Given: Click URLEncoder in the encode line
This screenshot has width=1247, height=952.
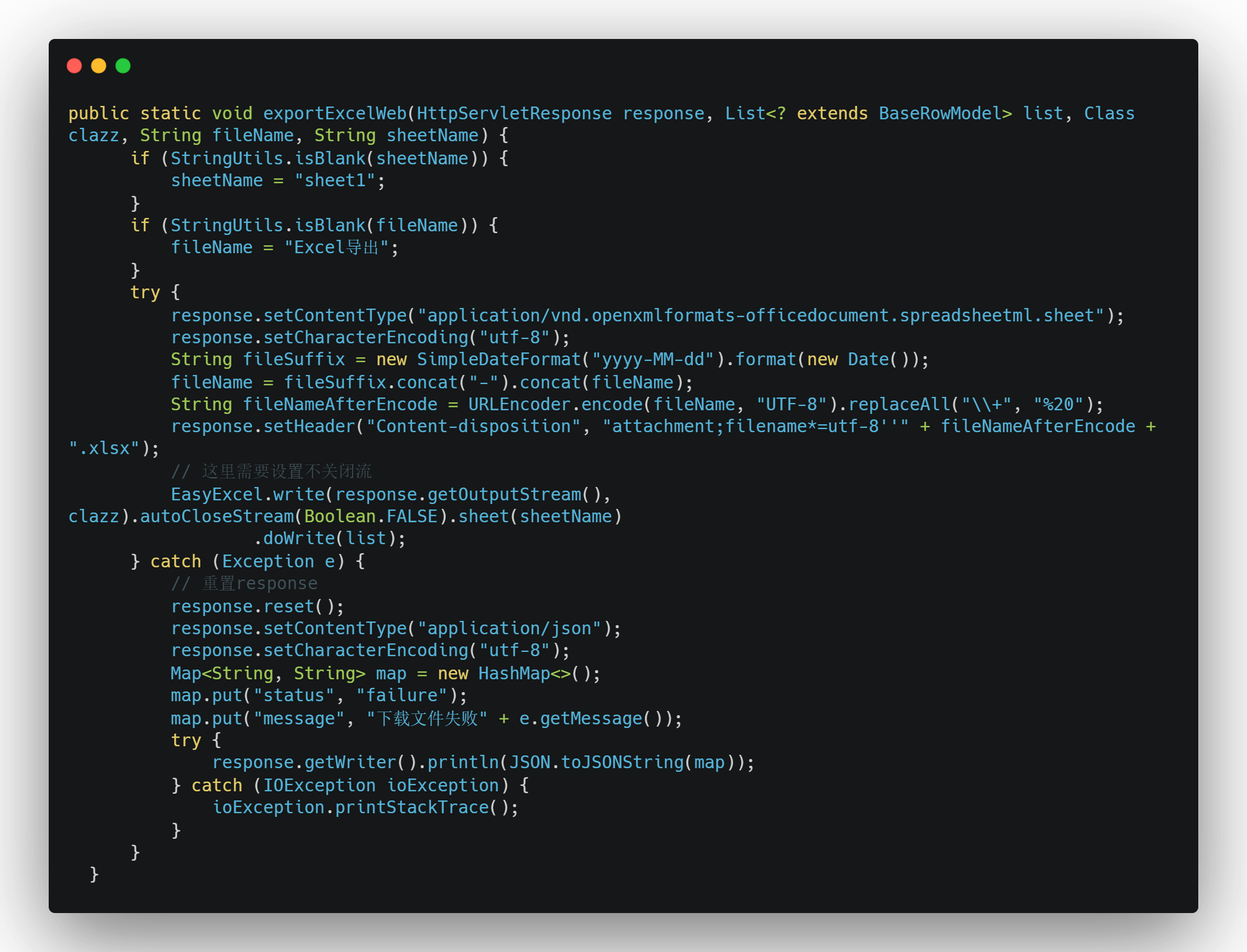Looking at the screenshot, I should coord(519,404).
